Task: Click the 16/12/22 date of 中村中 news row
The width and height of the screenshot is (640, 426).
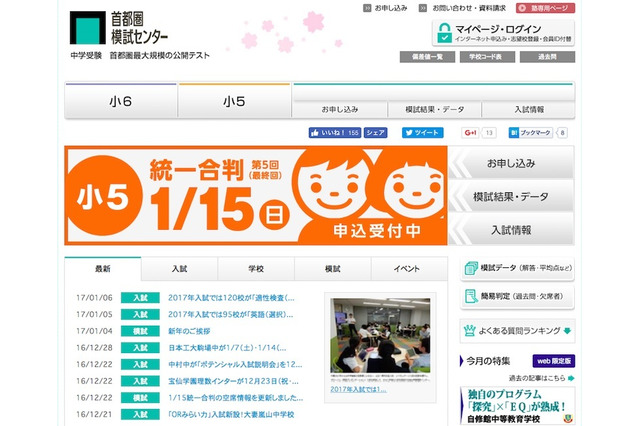Action: point(94,364)
